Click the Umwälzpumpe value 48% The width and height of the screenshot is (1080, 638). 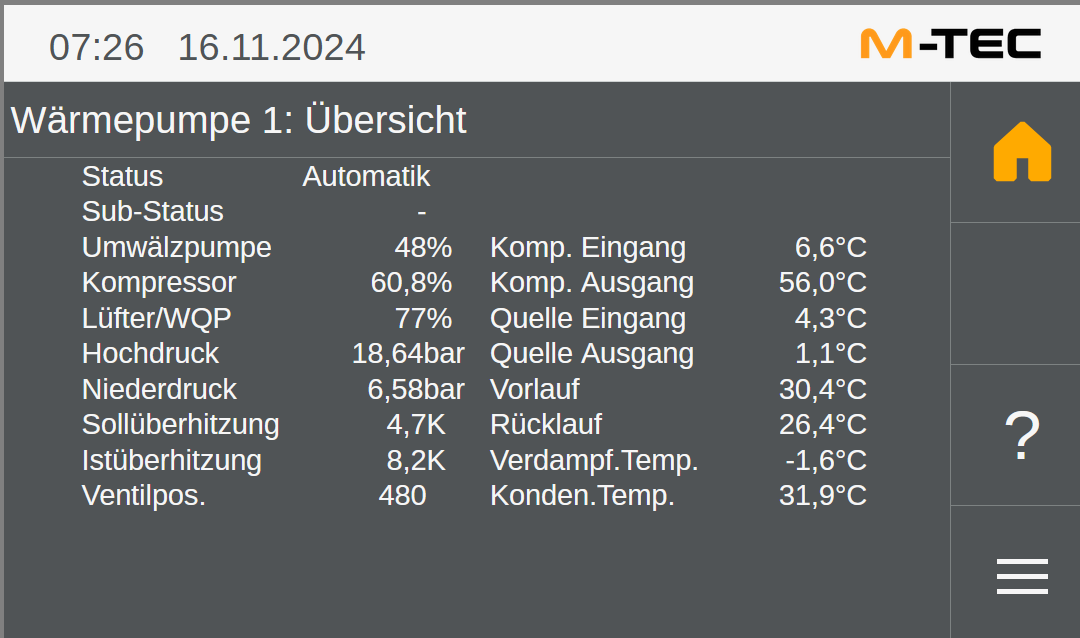423,247
